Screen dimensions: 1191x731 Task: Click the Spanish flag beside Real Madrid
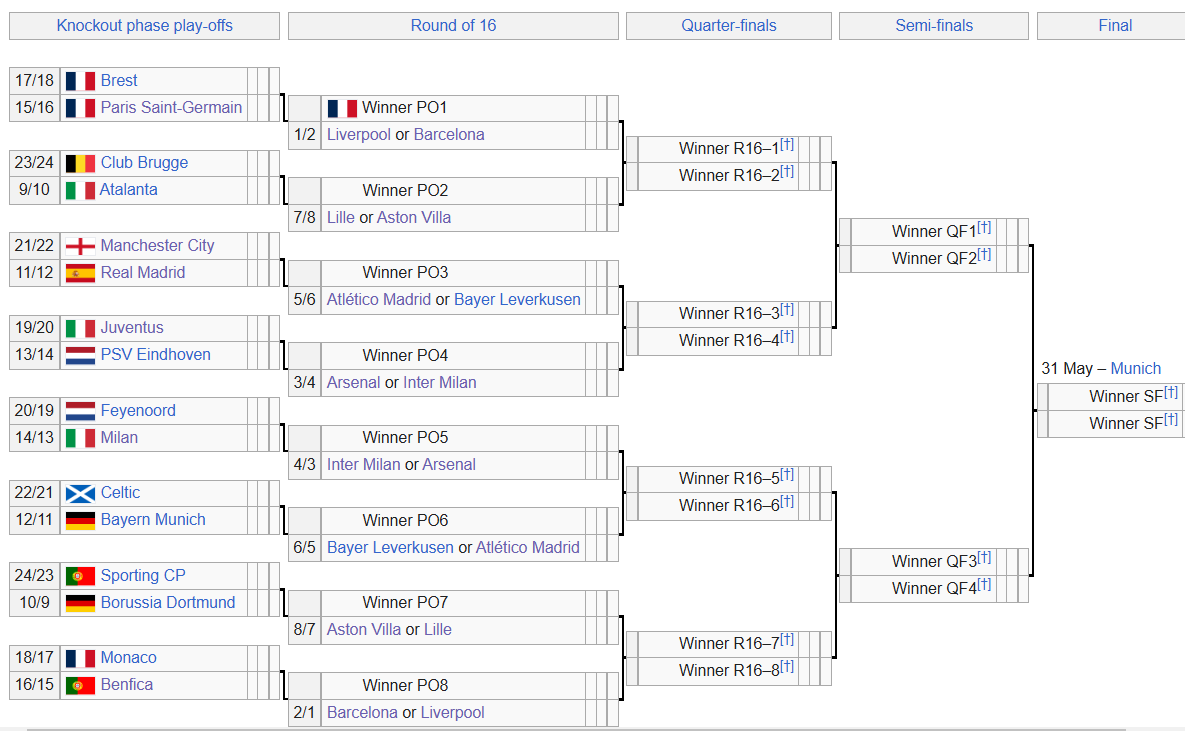[80, 273]
